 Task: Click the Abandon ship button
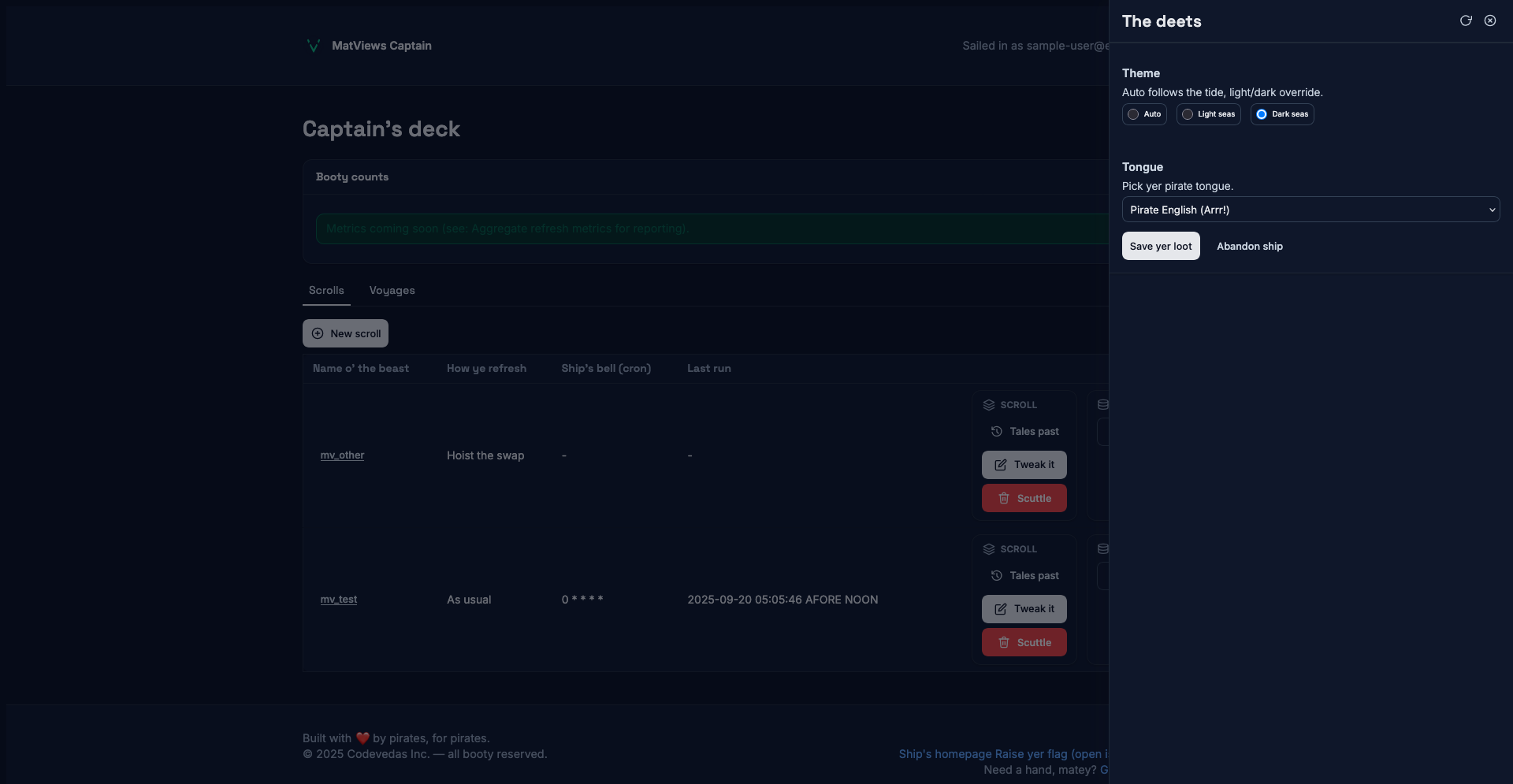(1249, 247)
